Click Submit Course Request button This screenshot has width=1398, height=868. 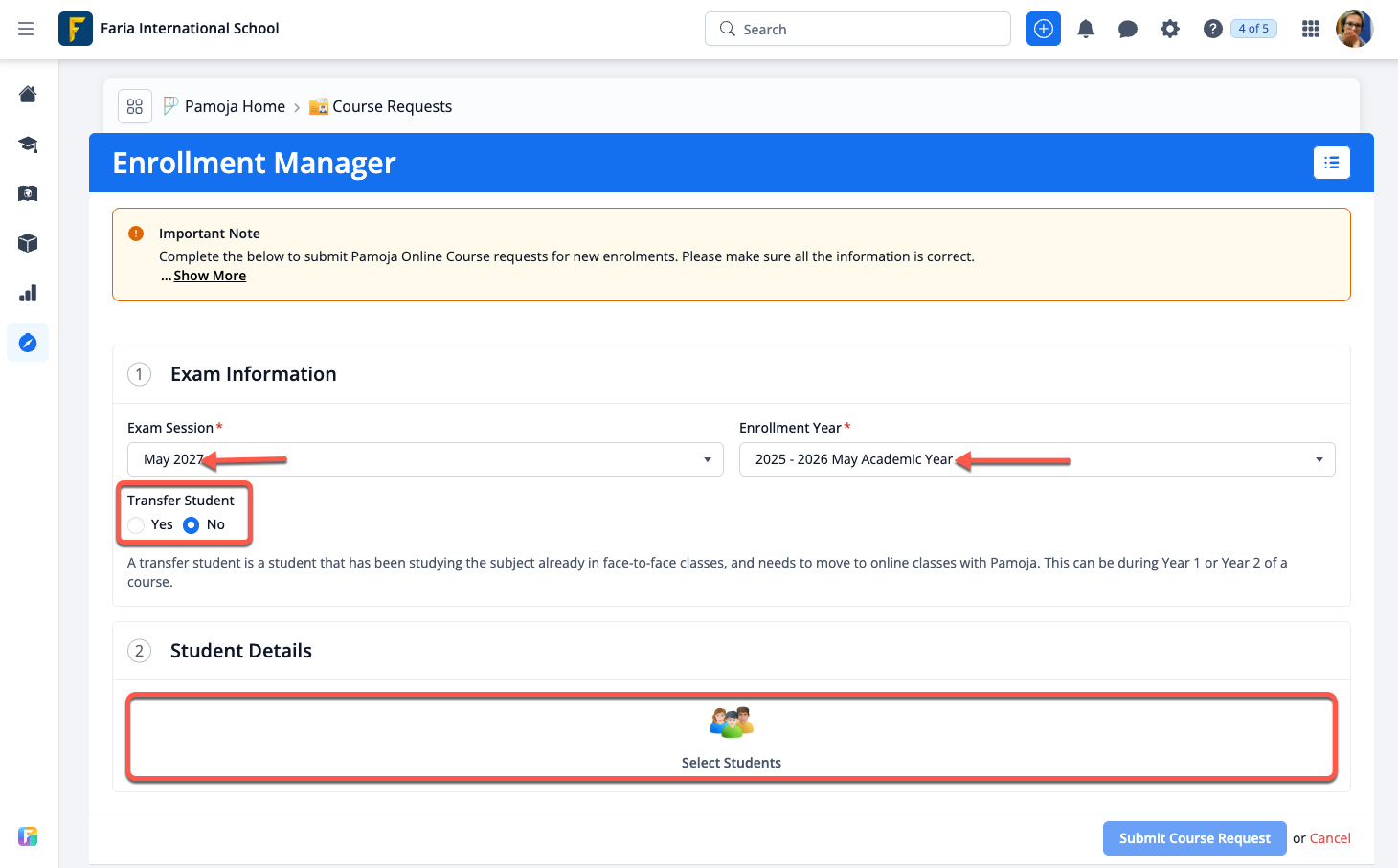click(1194, 838)
